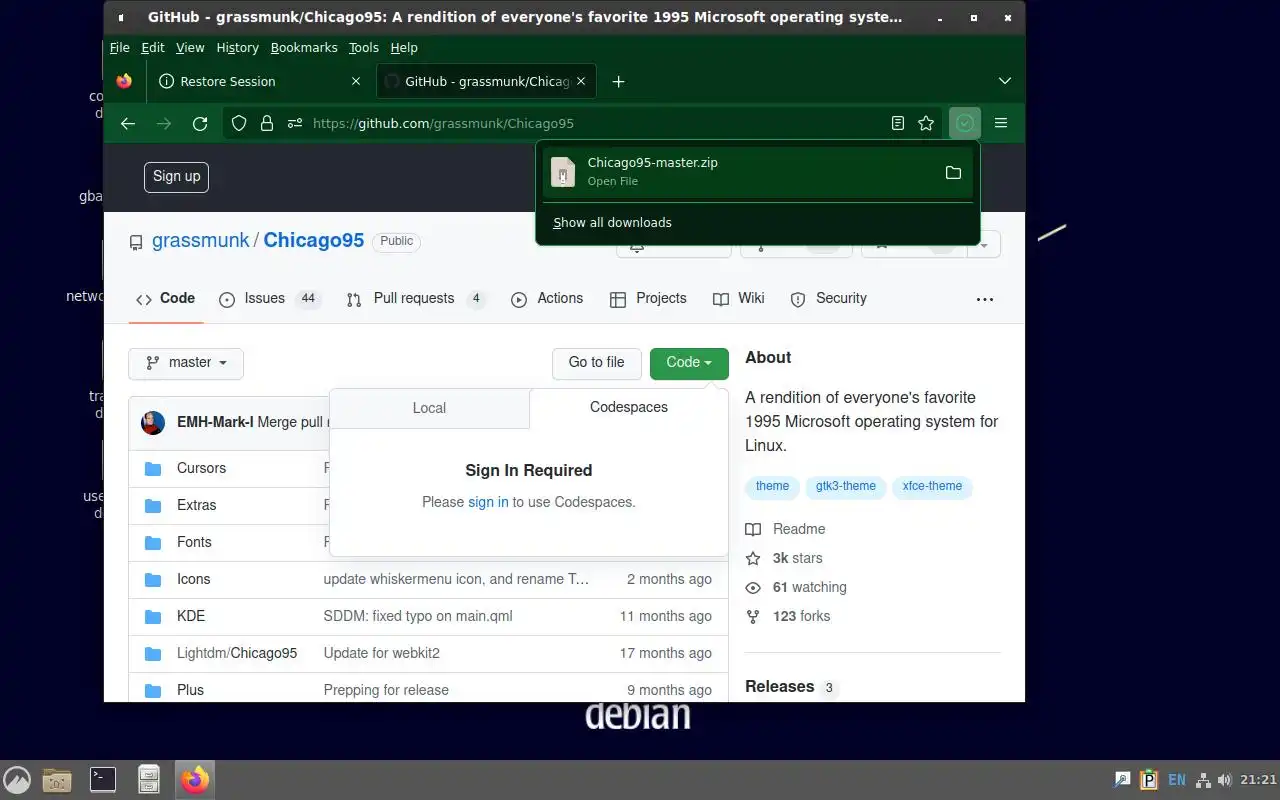Show site security info via the padlock icon

(266, 123)
